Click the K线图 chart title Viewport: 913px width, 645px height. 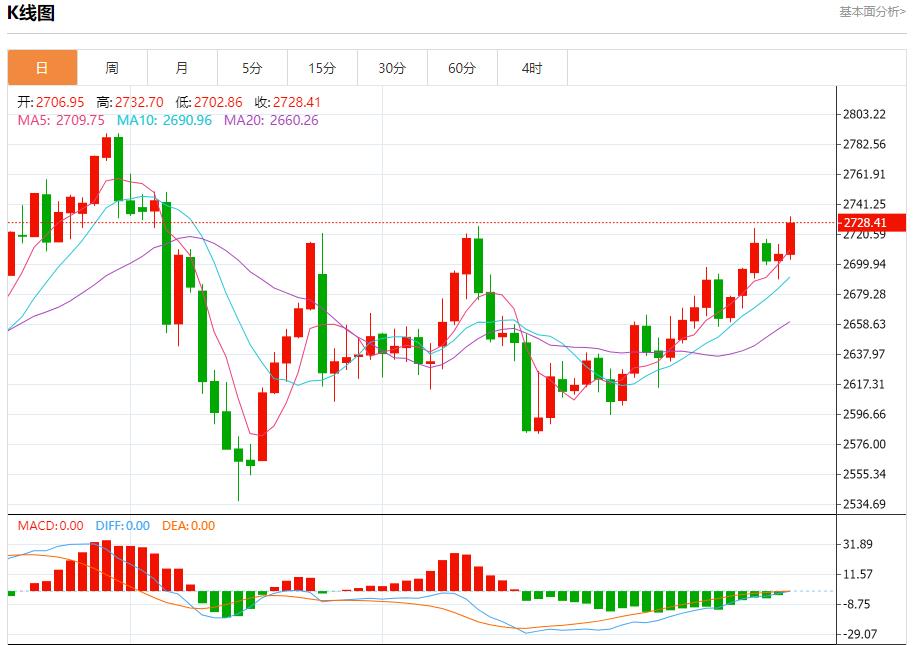[31, 14]
